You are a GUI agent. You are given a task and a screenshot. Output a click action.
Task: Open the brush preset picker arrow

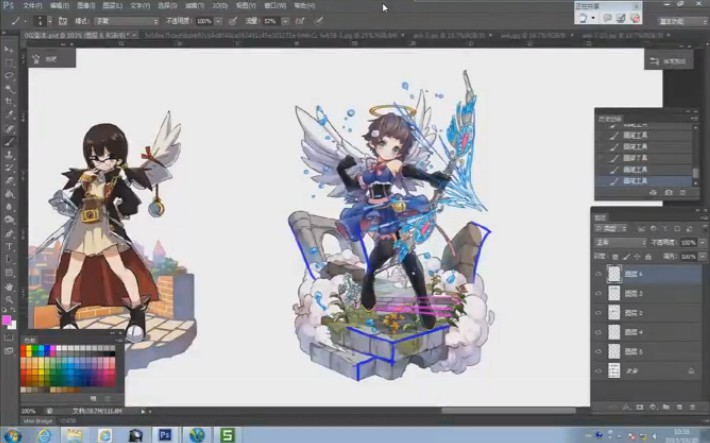[49, 21]
